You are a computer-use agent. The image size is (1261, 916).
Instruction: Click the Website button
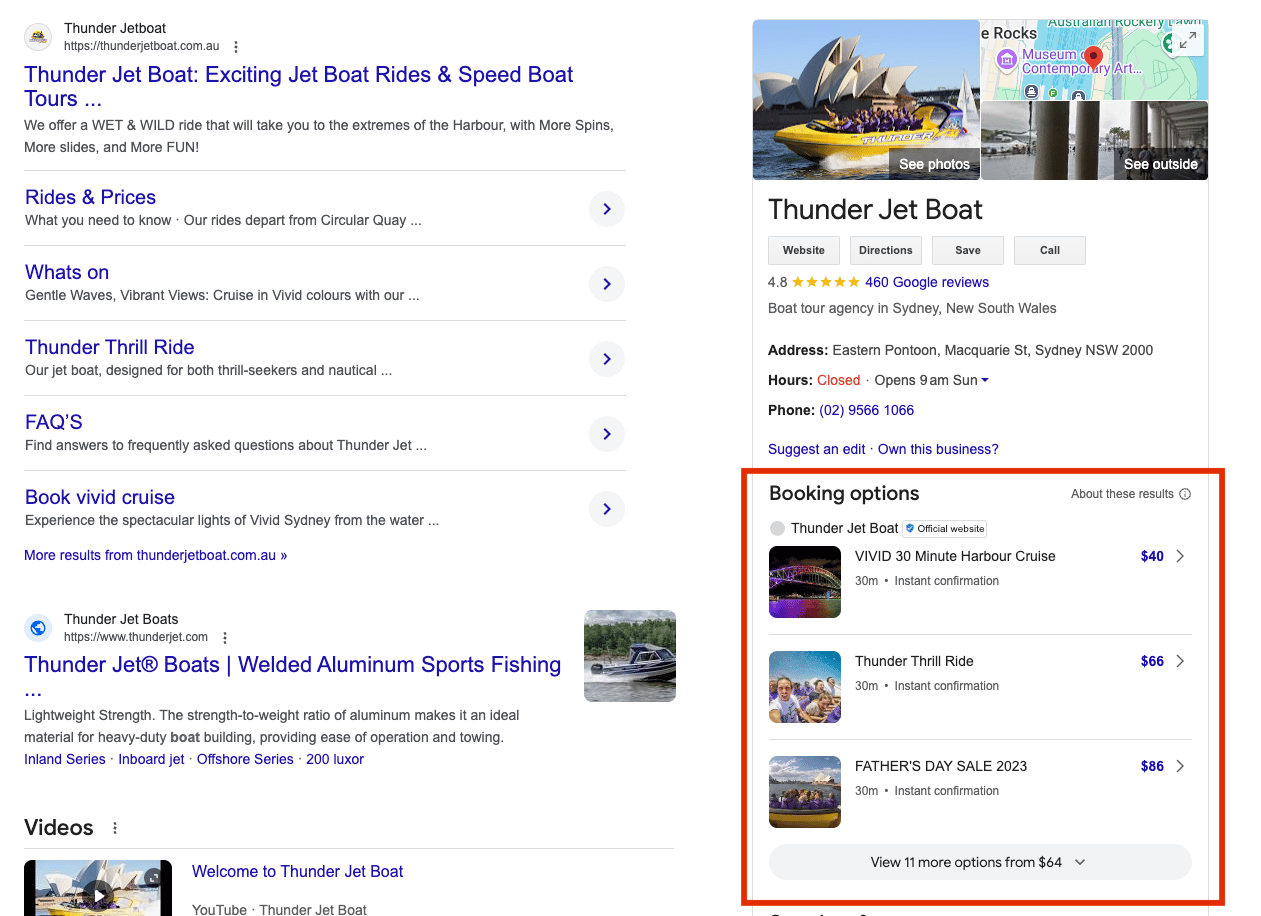[x=804, y=250]
